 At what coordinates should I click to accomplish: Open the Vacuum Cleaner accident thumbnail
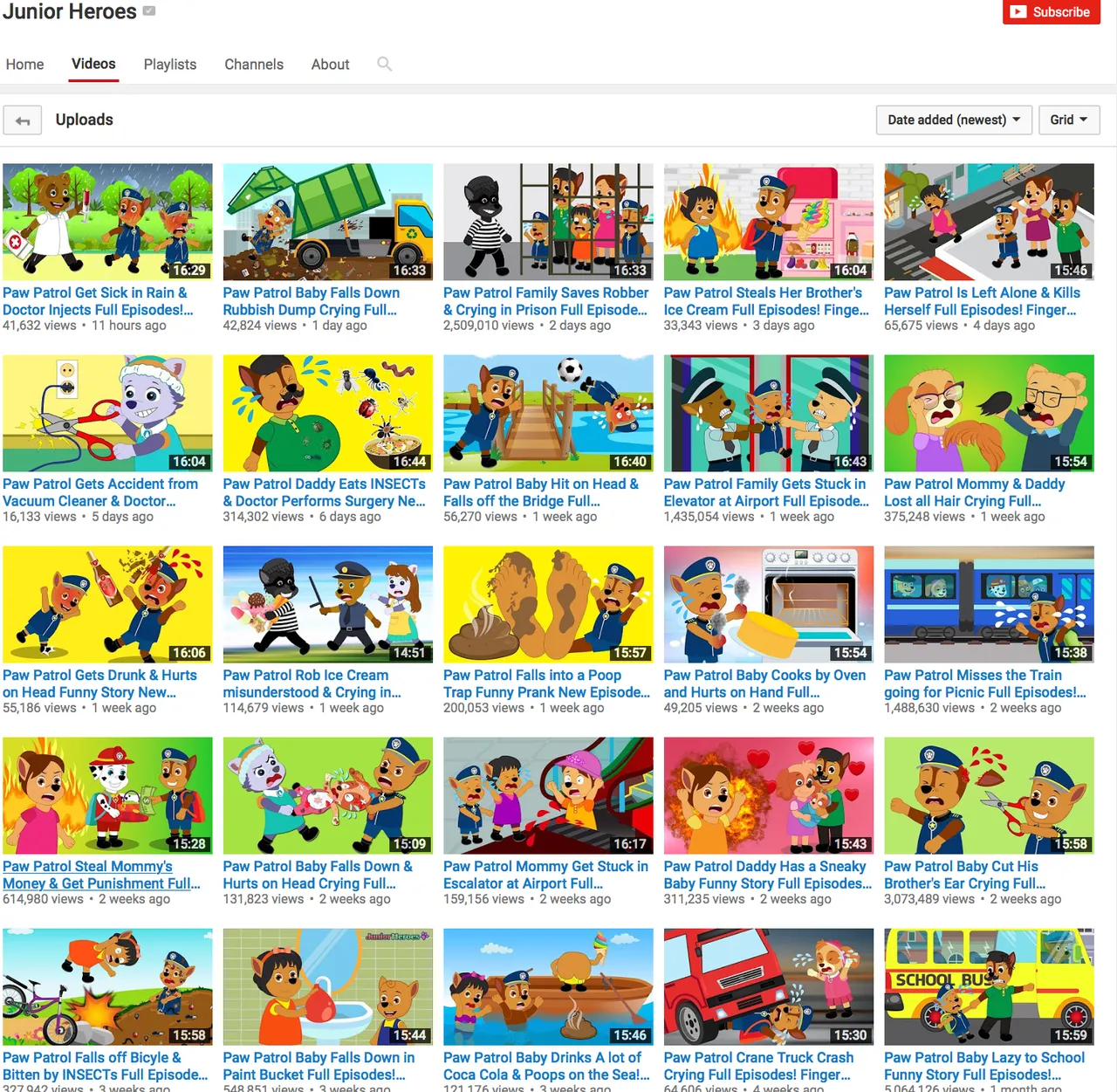(107, 413)
